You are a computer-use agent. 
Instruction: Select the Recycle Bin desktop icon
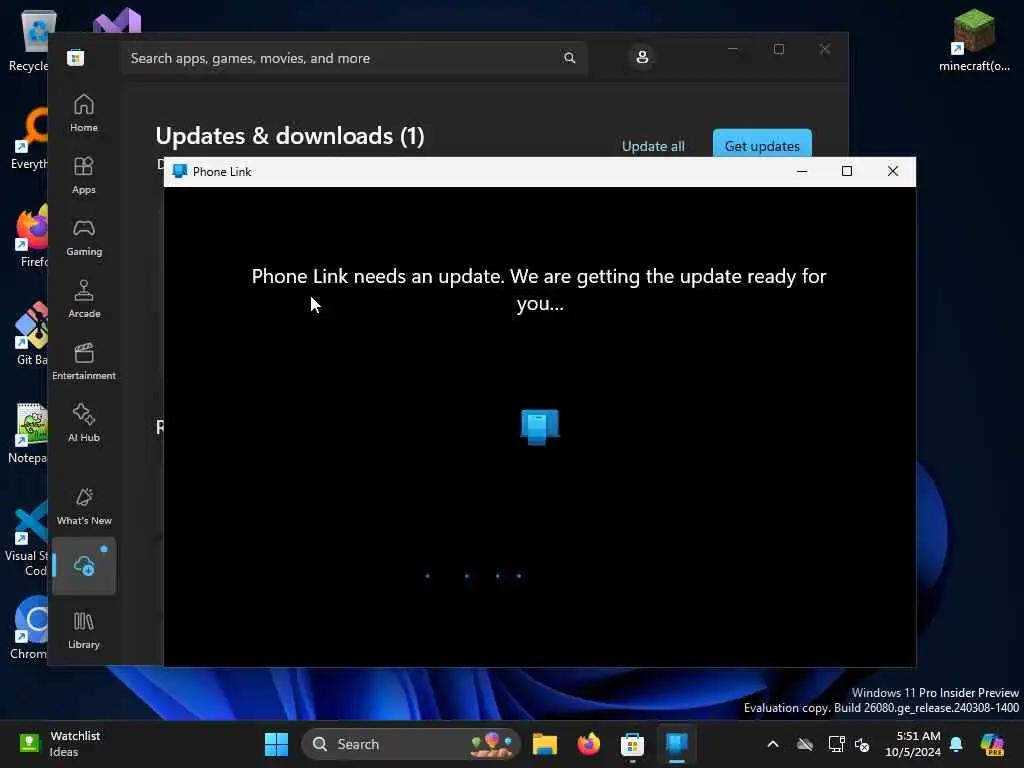29,40
